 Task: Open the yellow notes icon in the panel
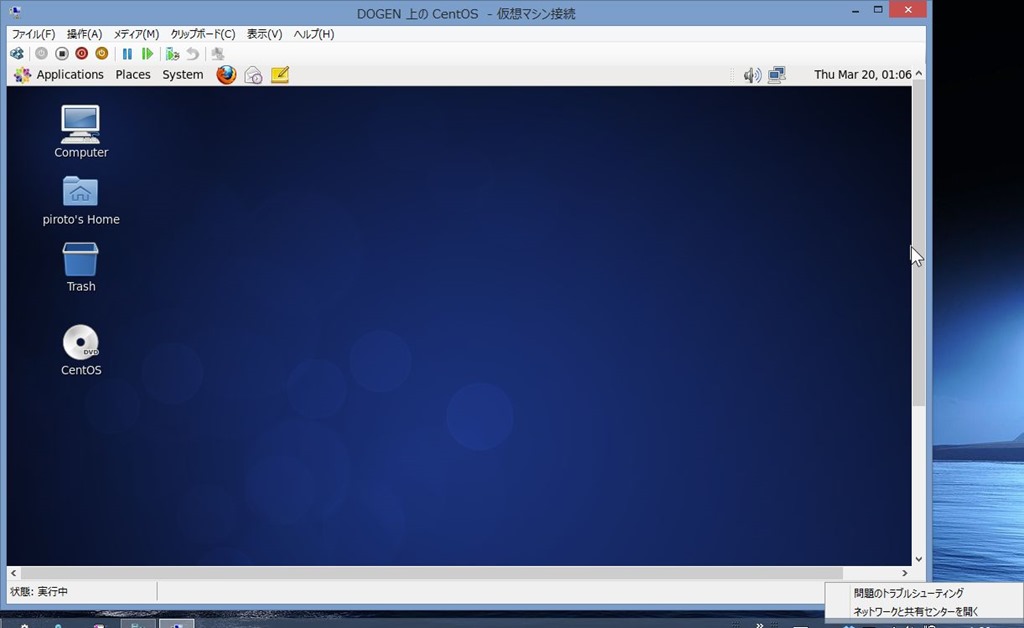click(x=280, y=75)
